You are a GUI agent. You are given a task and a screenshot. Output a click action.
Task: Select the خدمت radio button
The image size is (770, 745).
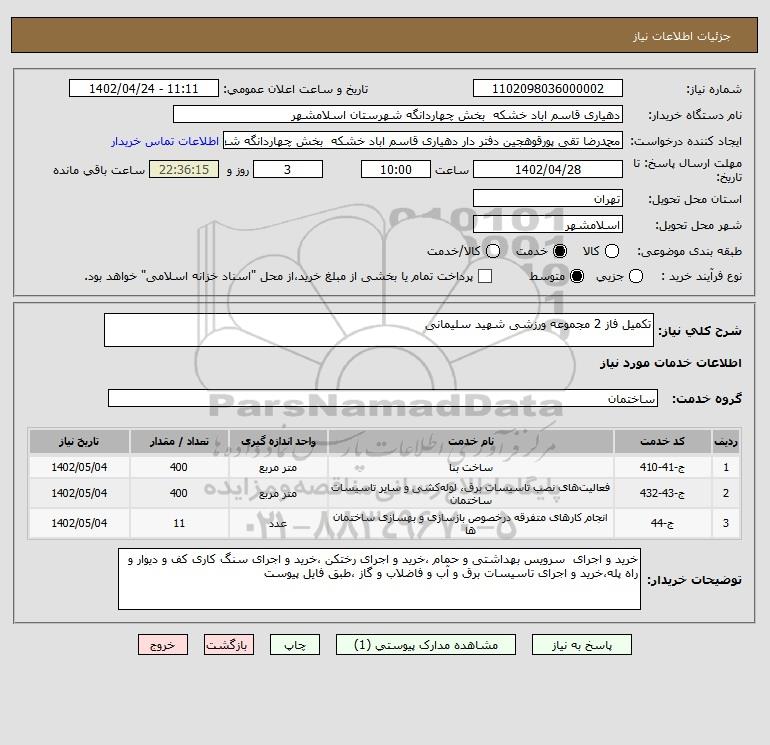click(559, 251)
